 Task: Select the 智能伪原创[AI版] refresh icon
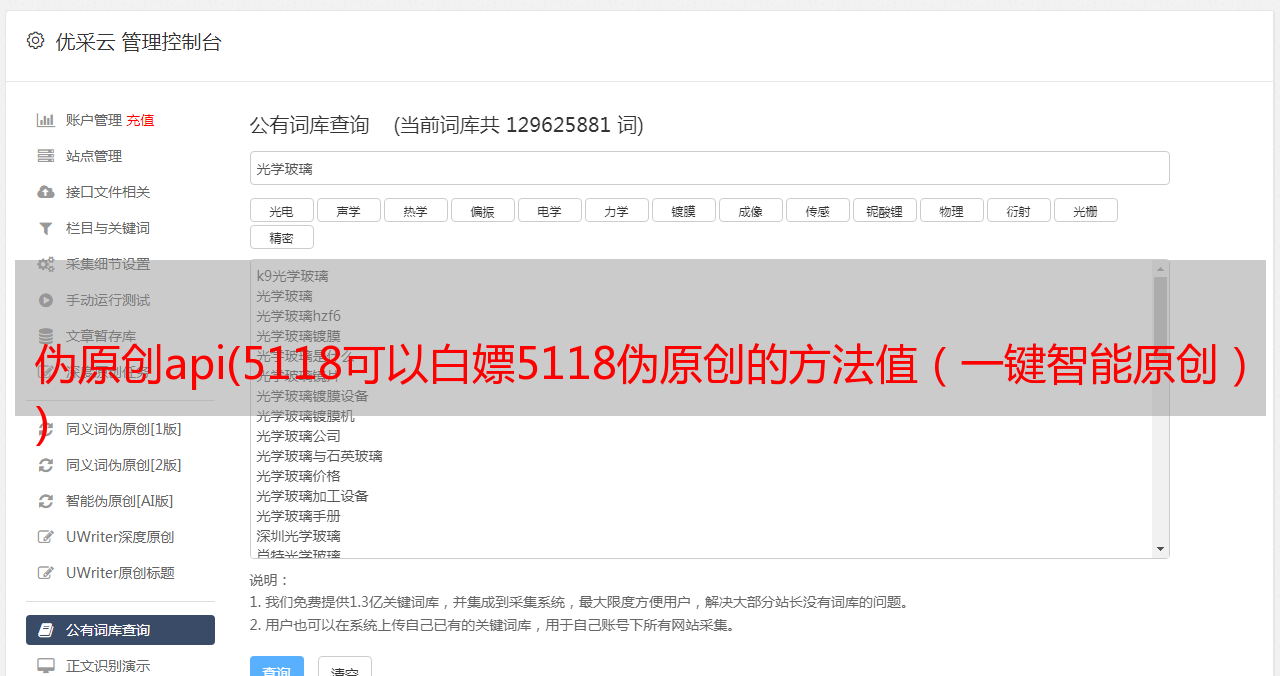[x=46, y=501]
